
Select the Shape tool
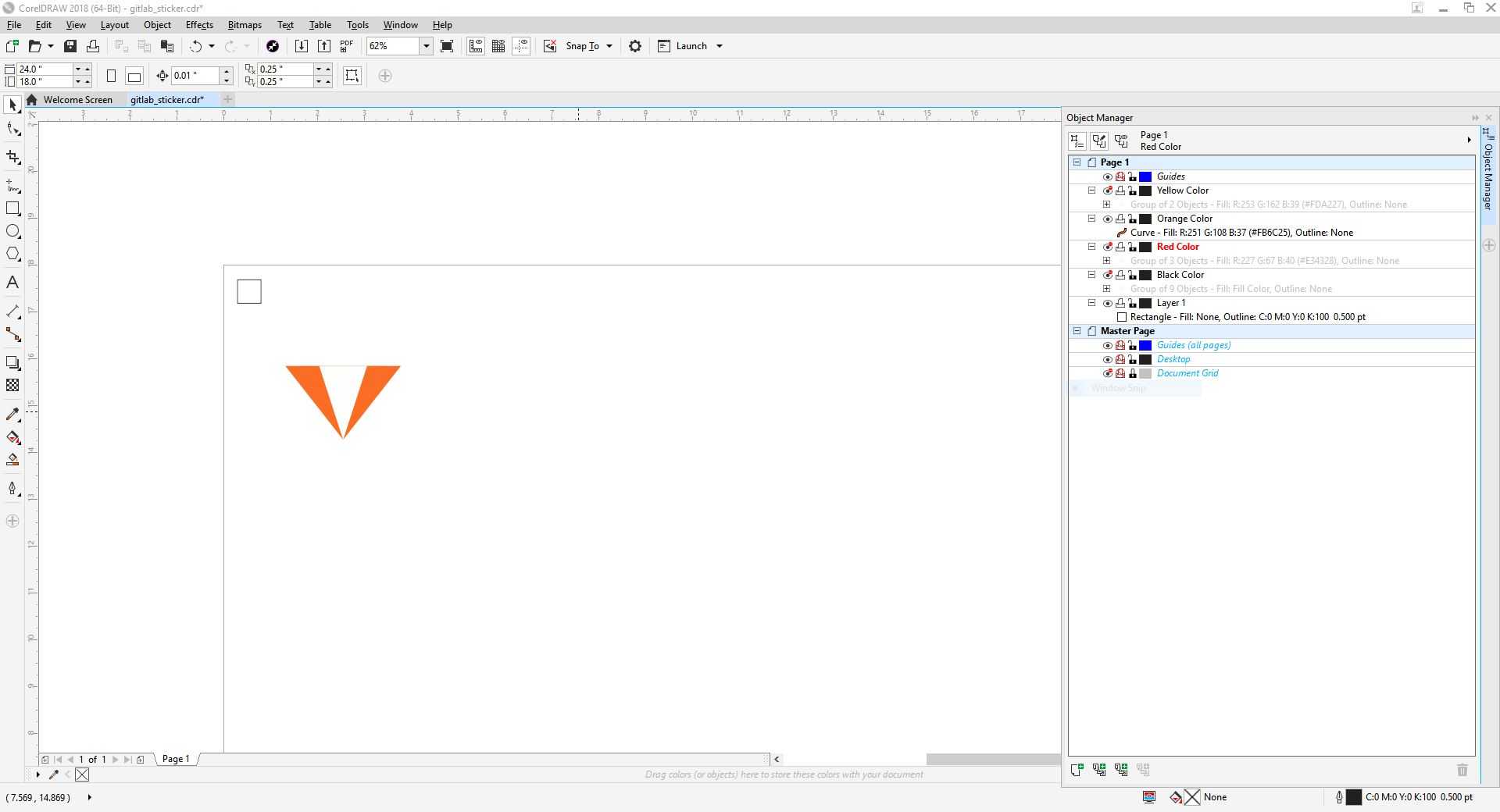(x=12, y=129)
